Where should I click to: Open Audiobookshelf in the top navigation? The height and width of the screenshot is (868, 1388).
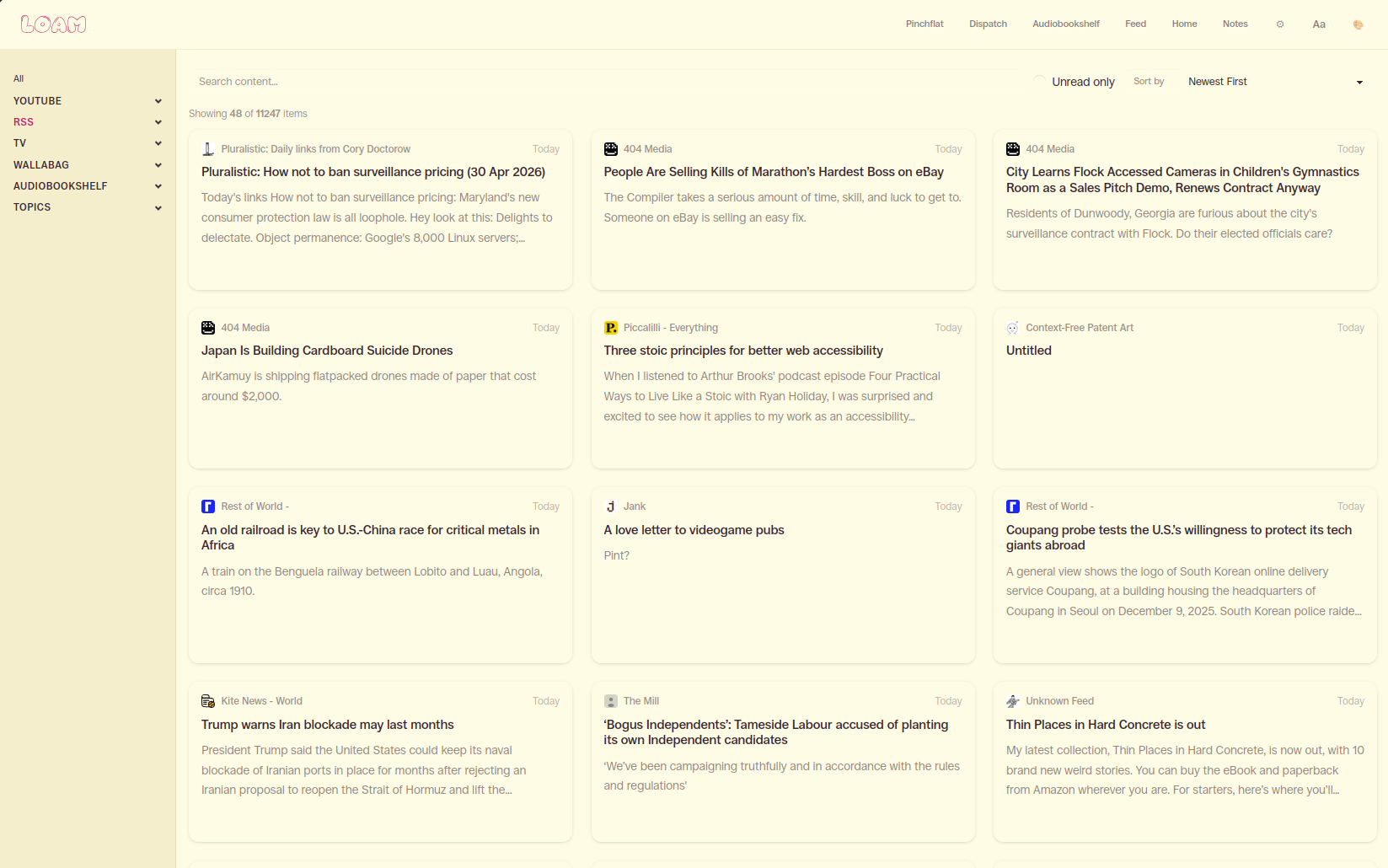(x=1066, y=24)
